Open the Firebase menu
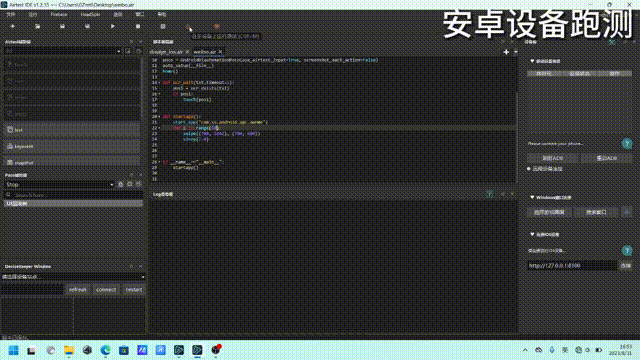640x360 pixels. [59, 14]
